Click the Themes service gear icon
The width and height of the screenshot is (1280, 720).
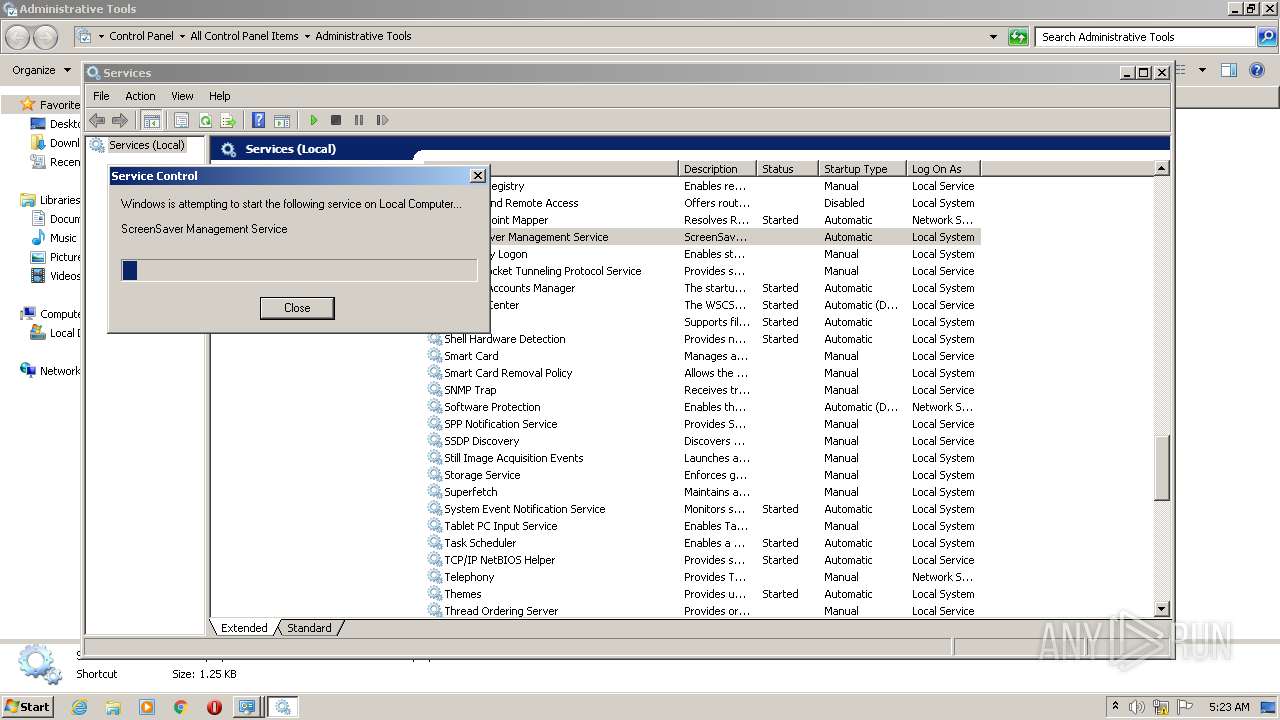435,594
